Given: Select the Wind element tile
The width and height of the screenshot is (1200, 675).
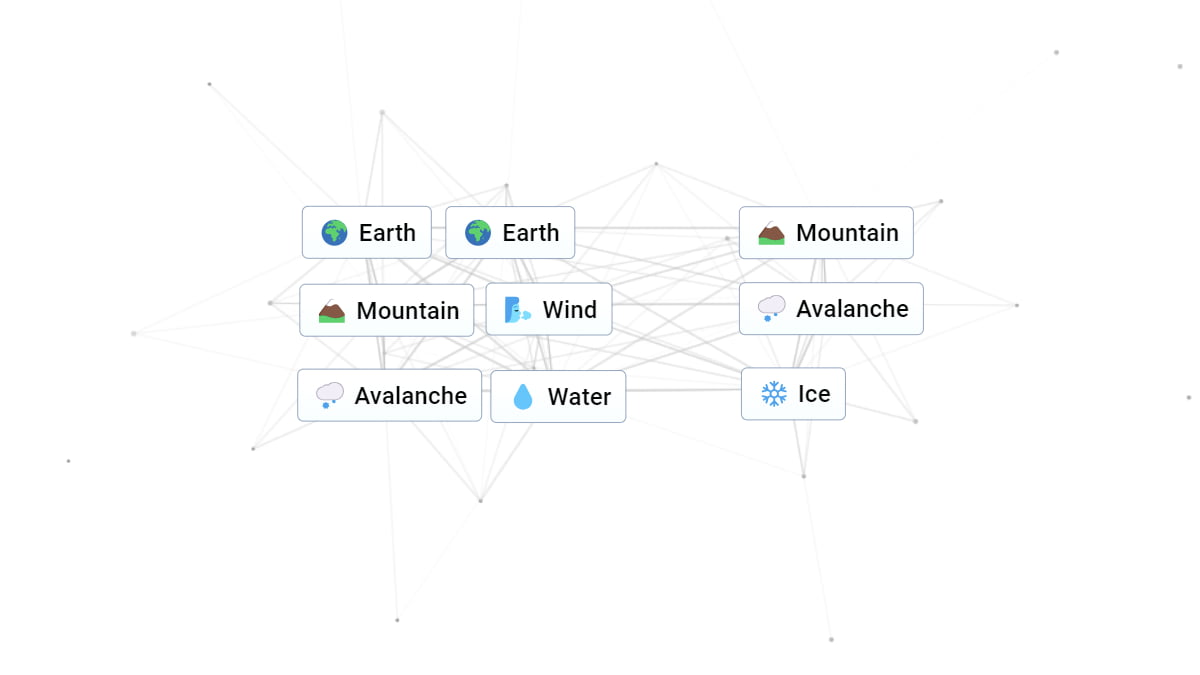Looking at the screenshot, I should click(x=548, y=309).
